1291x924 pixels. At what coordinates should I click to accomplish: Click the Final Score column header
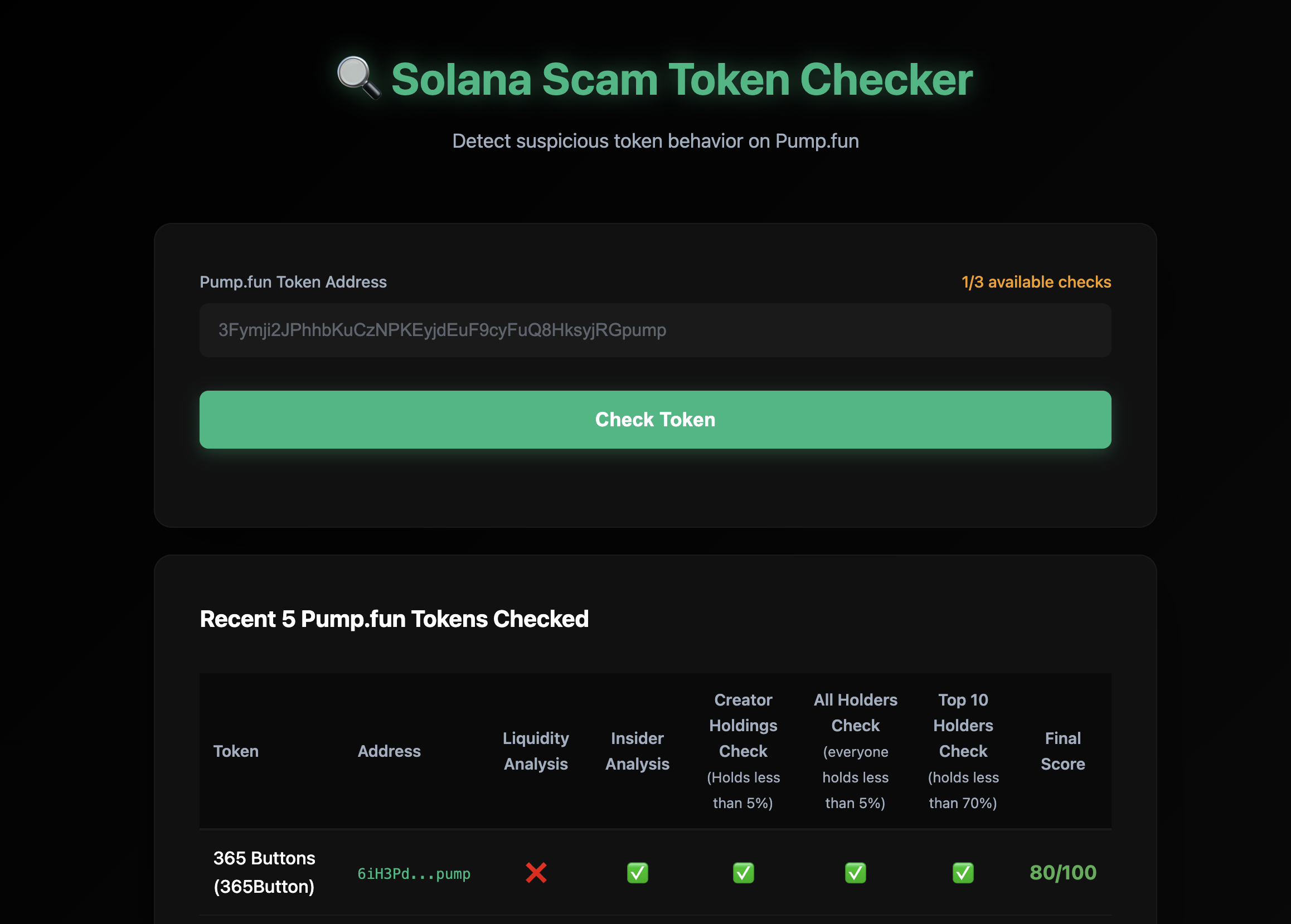(x=1062, y=751)
